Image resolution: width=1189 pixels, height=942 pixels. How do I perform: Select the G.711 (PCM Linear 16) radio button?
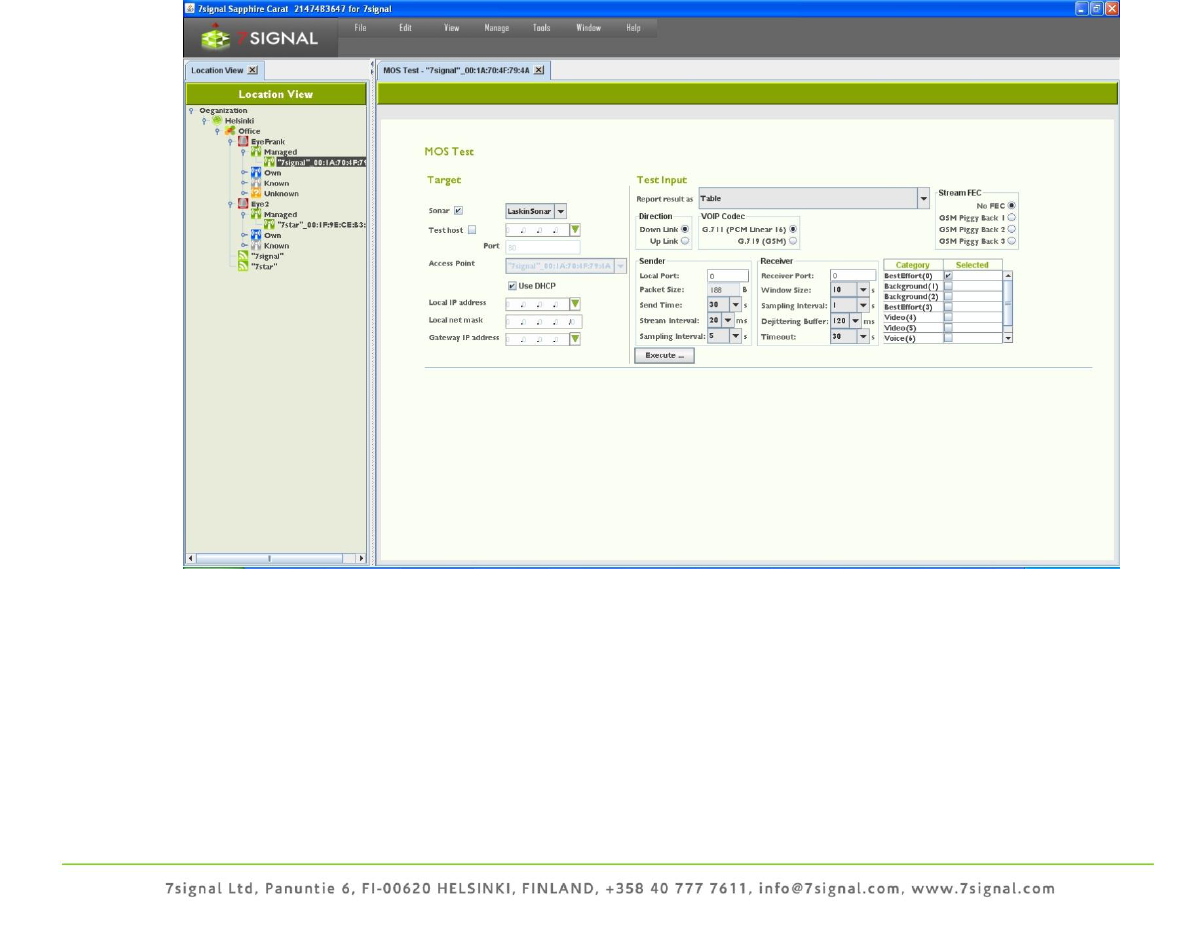(x=793, y=229)
